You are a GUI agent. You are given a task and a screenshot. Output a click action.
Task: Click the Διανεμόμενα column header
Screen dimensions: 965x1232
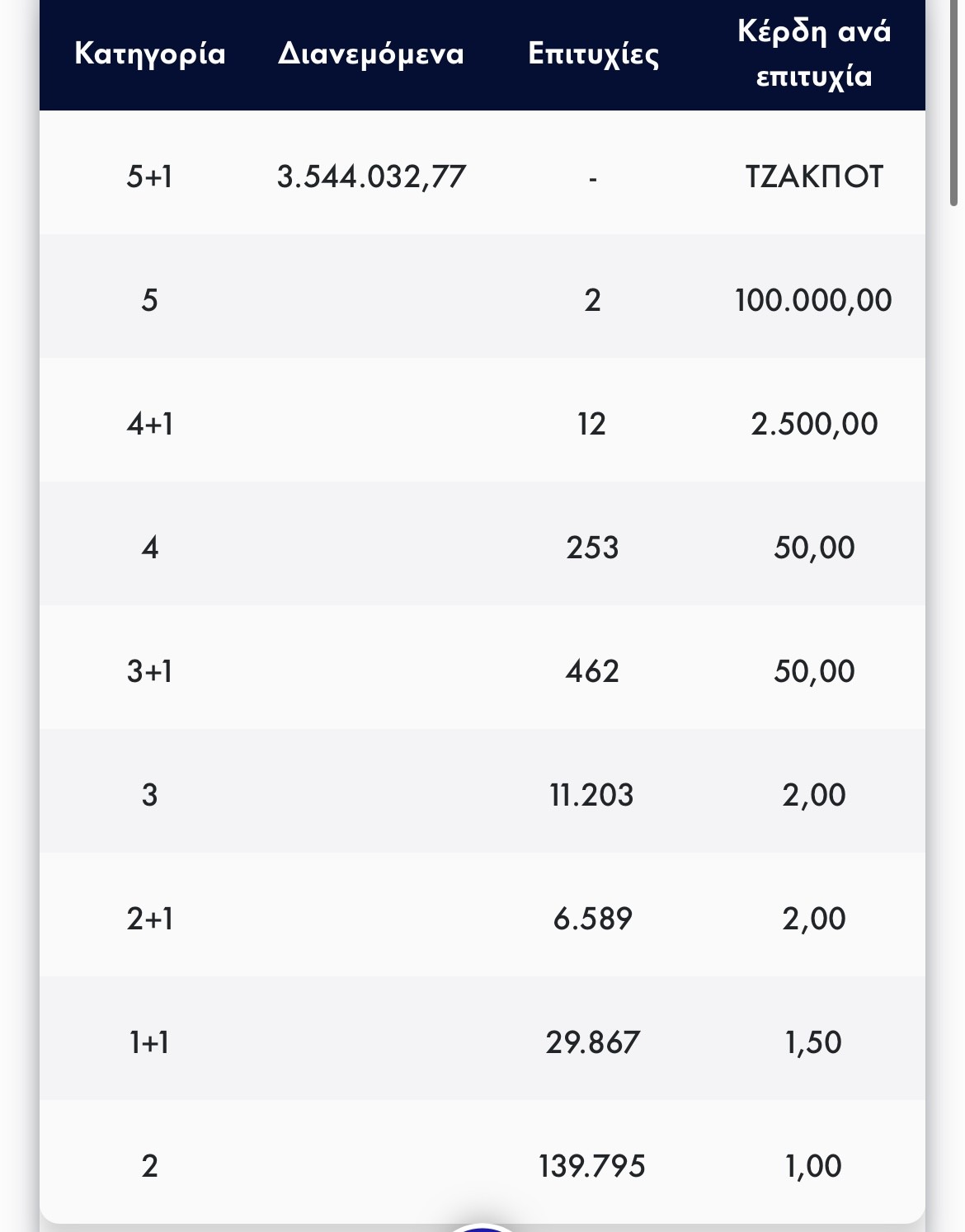(x=371, y=54)
